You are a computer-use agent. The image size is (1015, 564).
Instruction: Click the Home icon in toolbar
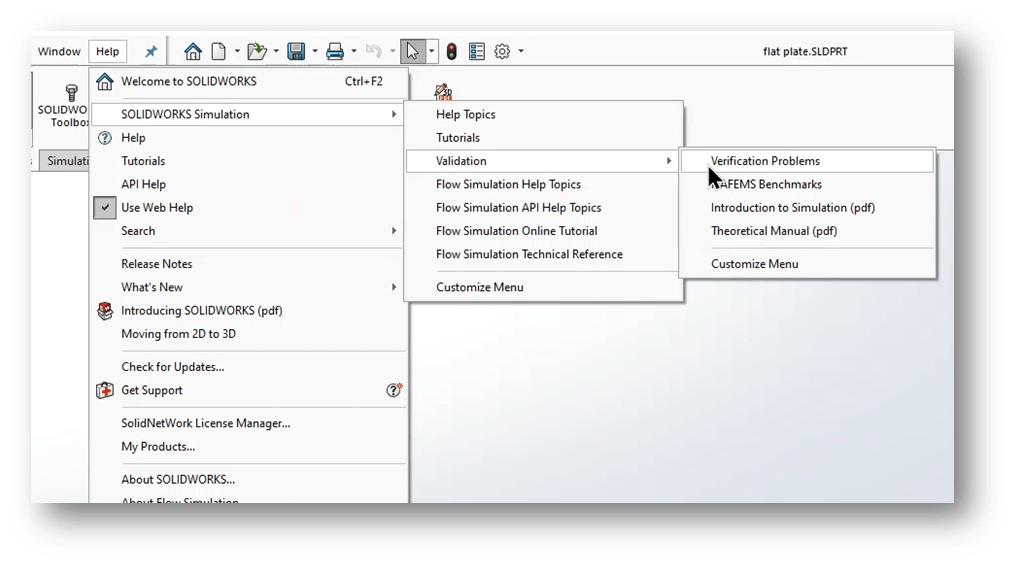click(x=193, y=51)
